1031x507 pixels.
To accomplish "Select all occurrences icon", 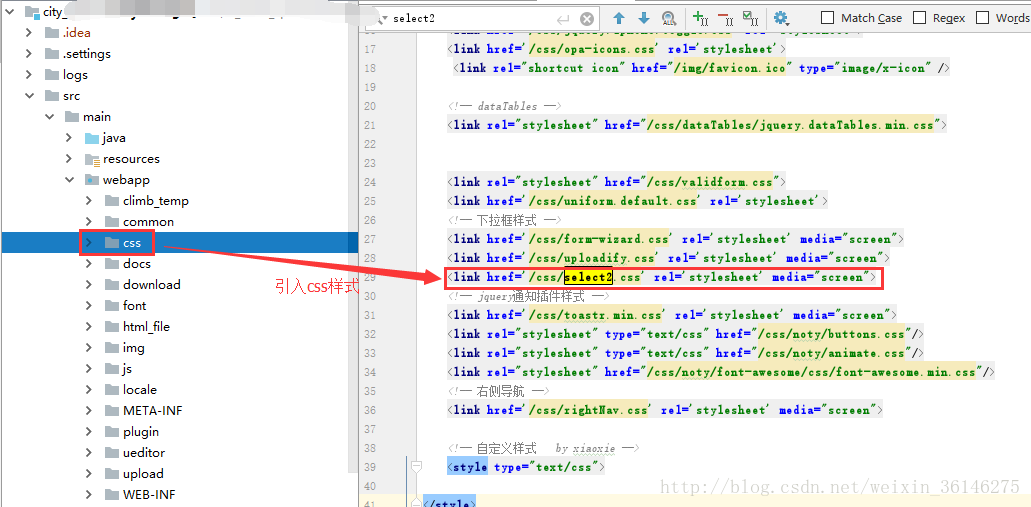I will [x=750, y=18].
